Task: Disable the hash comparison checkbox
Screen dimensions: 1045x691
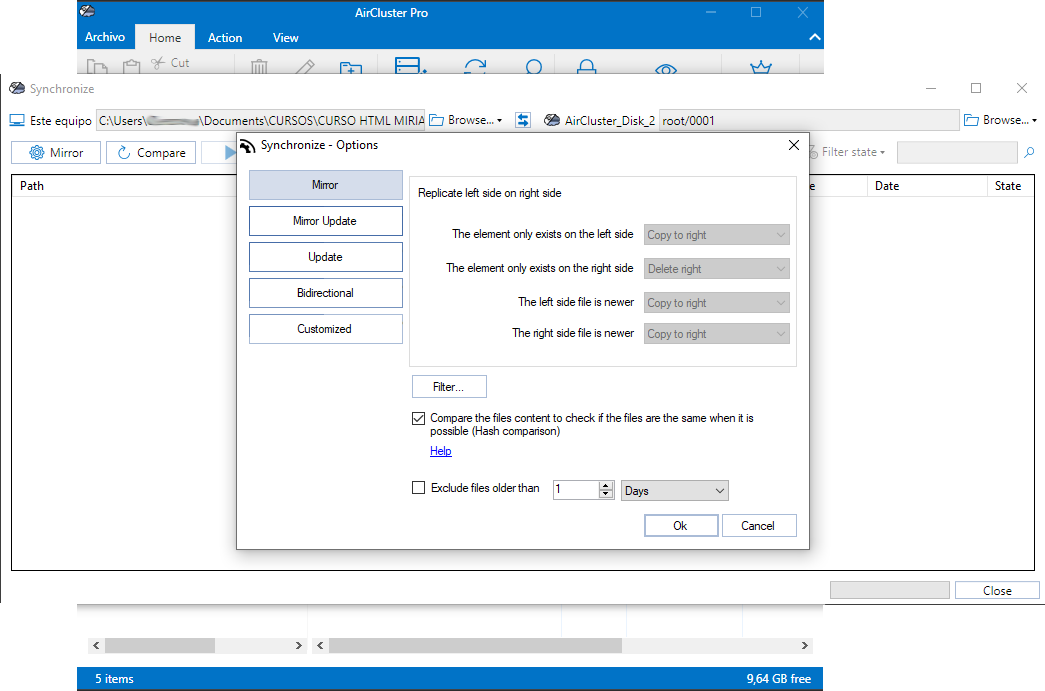Action: pyautogui.click(x=418, y=418)
